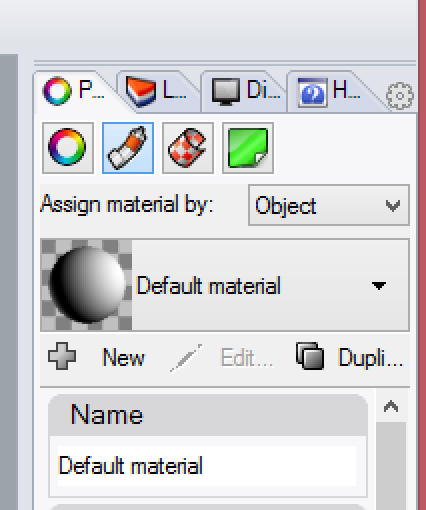The image size is (426, 510).
Task: Select the Material paint tube icon
Action: tap(128, 148)
